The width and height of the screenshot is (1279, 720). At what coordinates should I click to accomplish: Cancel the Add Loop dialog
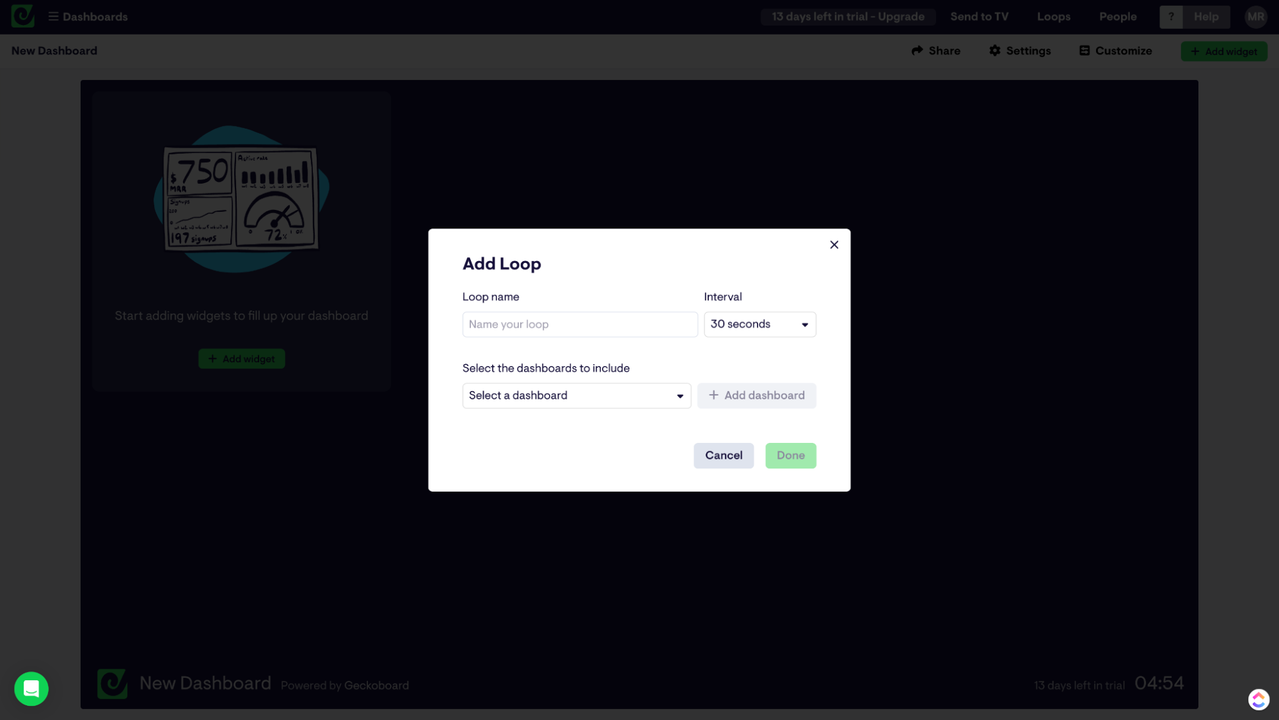(x=723, y=455)
